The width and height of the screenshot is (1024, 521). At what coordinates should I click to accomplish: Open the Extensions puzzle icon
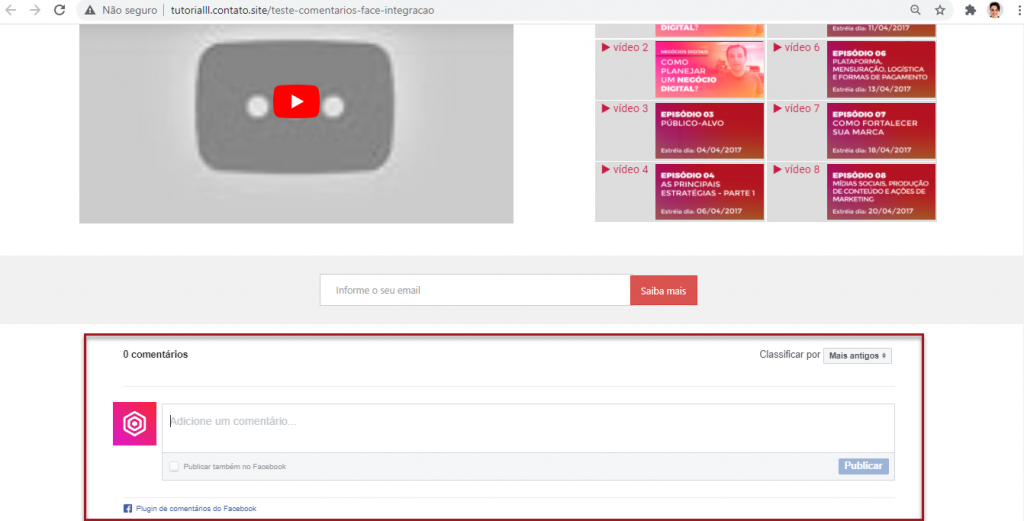[x=970, y=10]
